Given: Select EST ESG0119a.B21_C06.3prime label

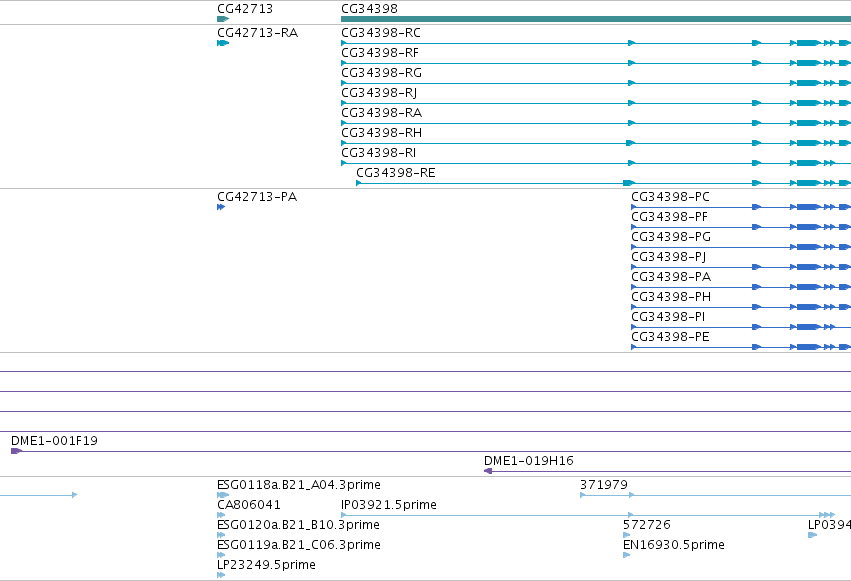Looking at the screenshot, I should [299, 545].
